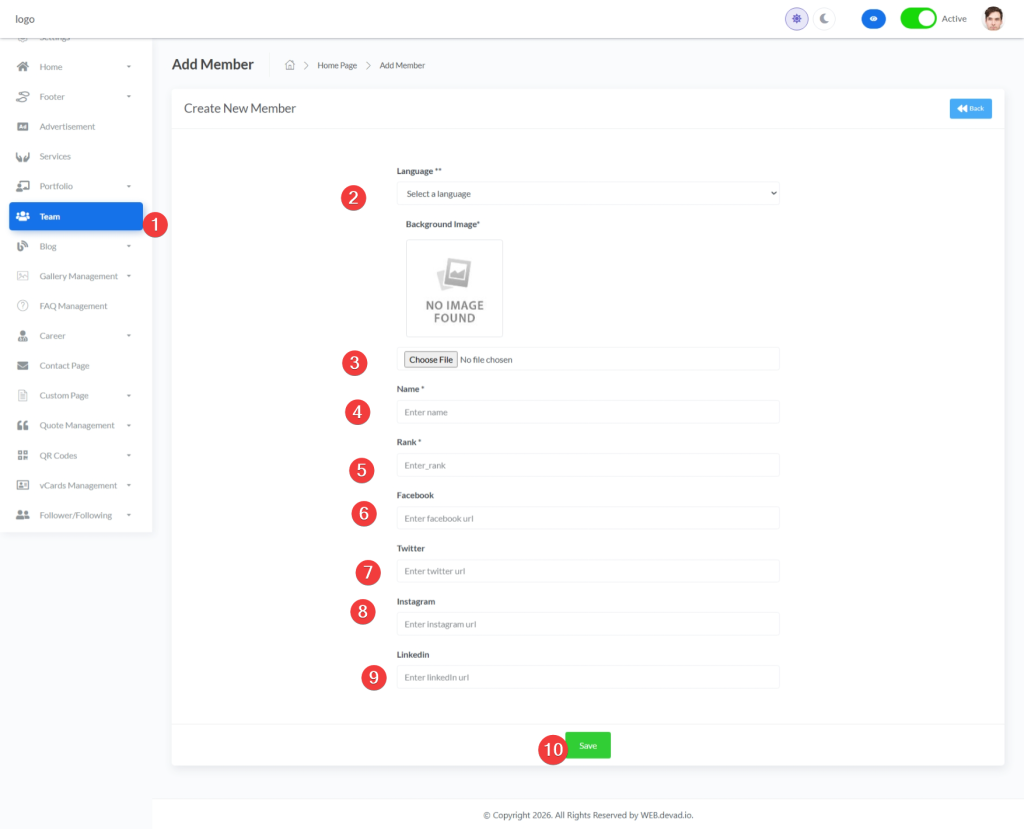The height and width of the screenshot is (829, 1024).
Task: Enable light mode sun toggle
Action: [797, 19]
